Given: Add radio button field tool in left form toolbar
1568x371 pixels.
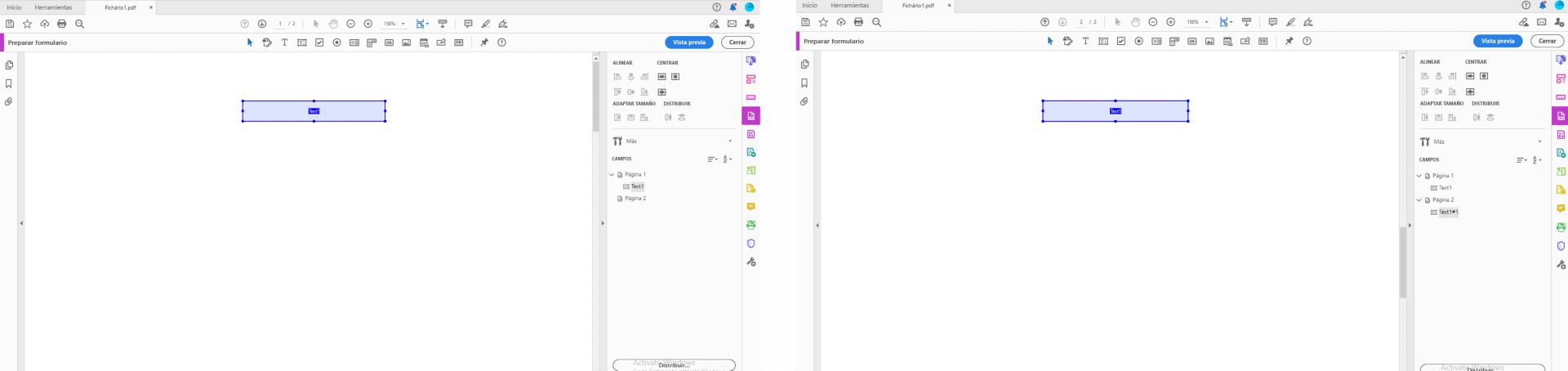Looking at the screenshot, I should click(336, 42).
